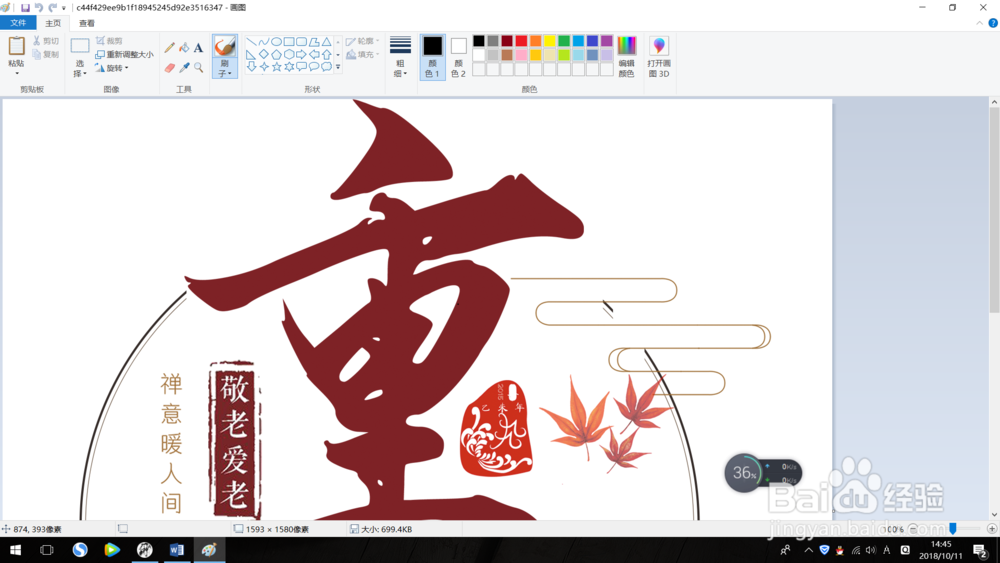This screenshot has height=563, width=1000.
Task: Open the Outline (轮廓) dropdown
Action: click(x=362, y=41)
